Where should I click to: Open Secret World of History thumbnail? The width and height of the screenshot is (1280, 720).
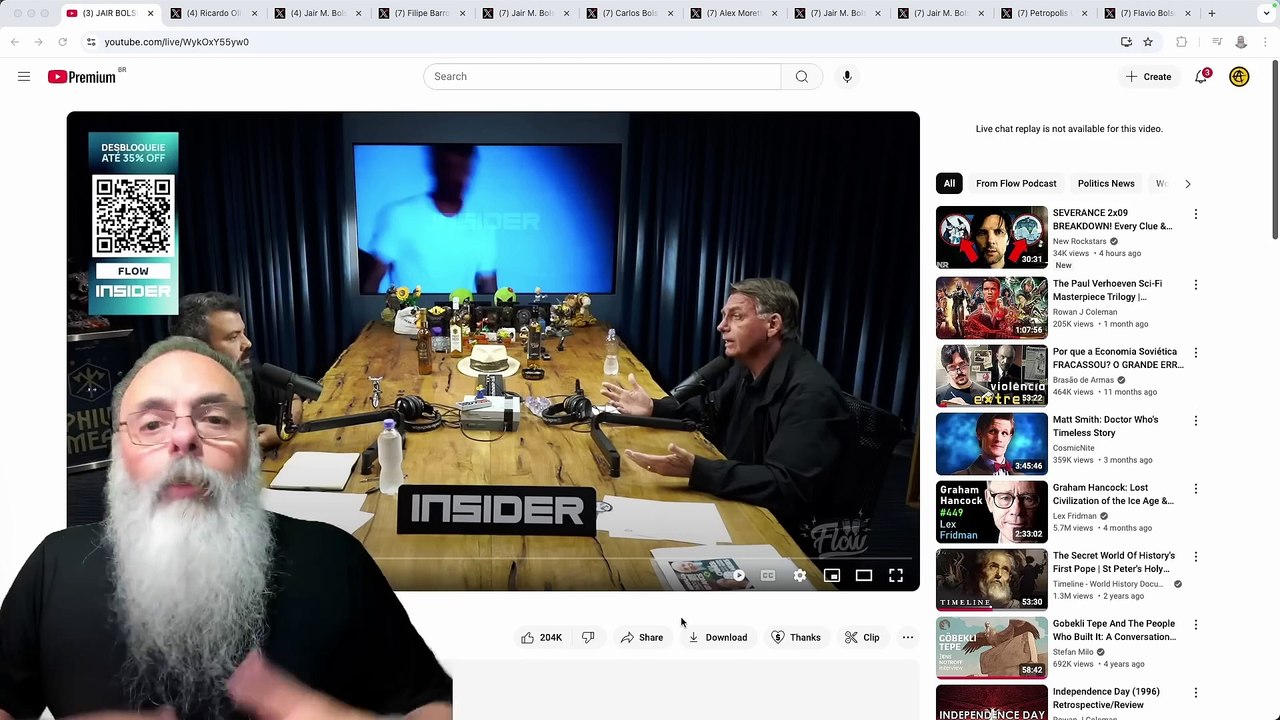(x=991, y=580)
